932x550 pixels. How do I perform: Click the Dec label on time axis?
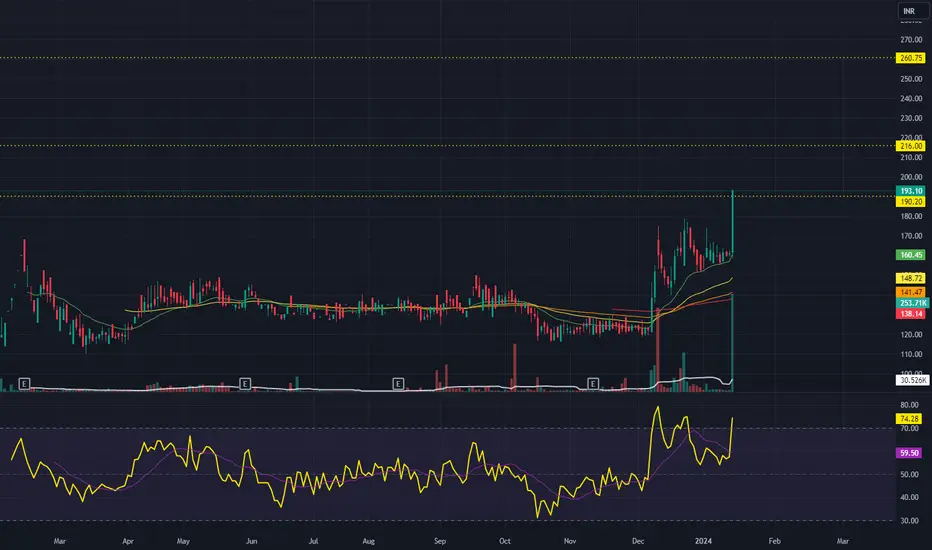coord(638,541)
